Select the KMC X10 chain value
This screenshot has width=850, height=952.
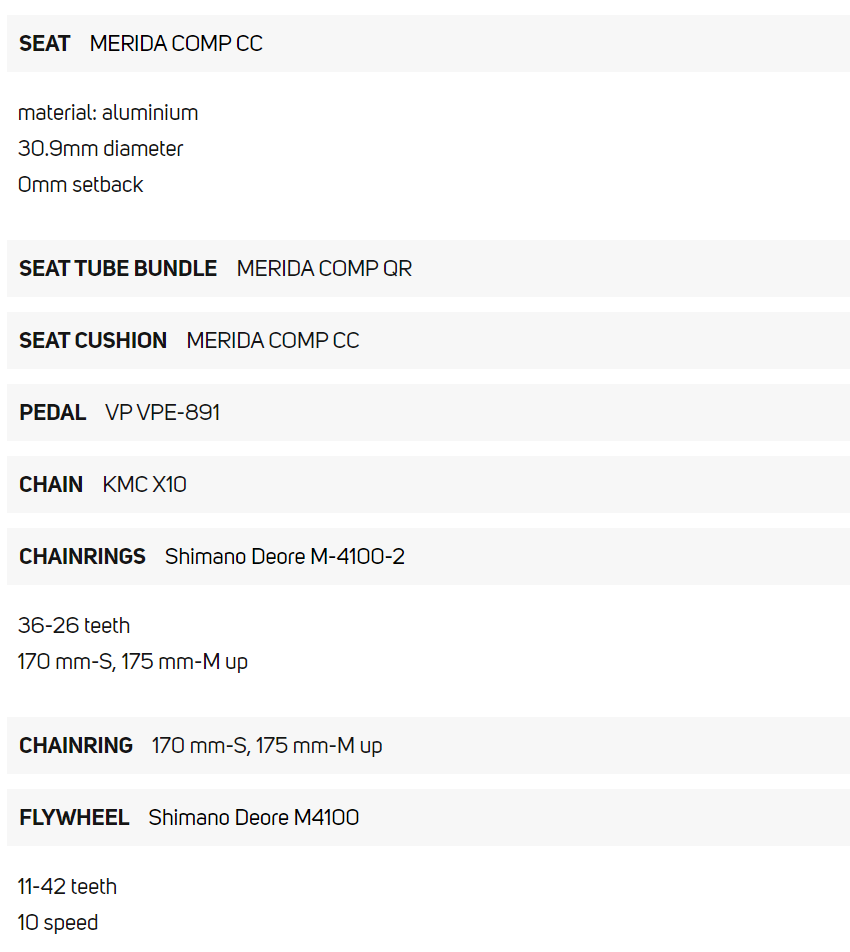pyautogui.click(x=144, y=485)
